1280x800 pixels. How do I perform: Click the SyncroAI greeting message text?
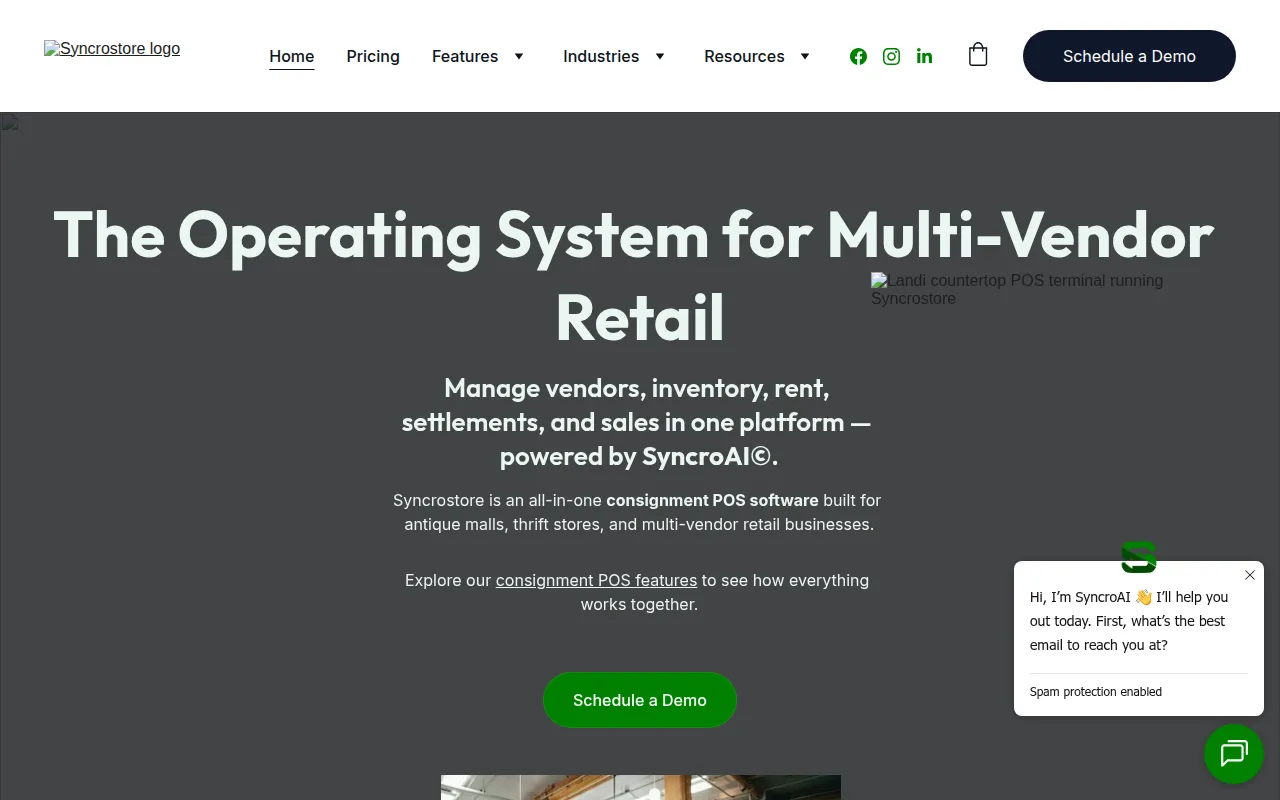[1129, 621]
